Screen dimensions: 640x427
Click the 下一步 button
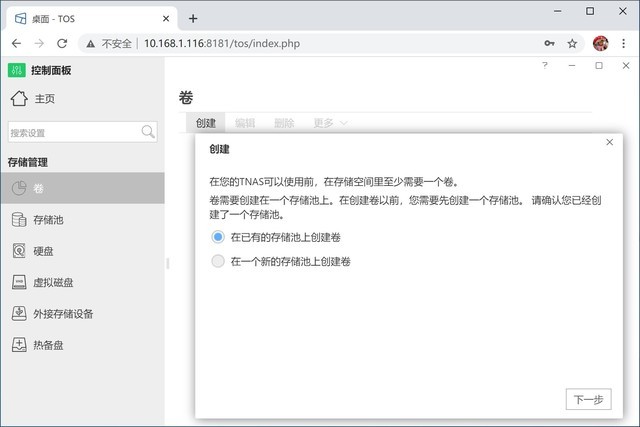[x=588, y=399]
